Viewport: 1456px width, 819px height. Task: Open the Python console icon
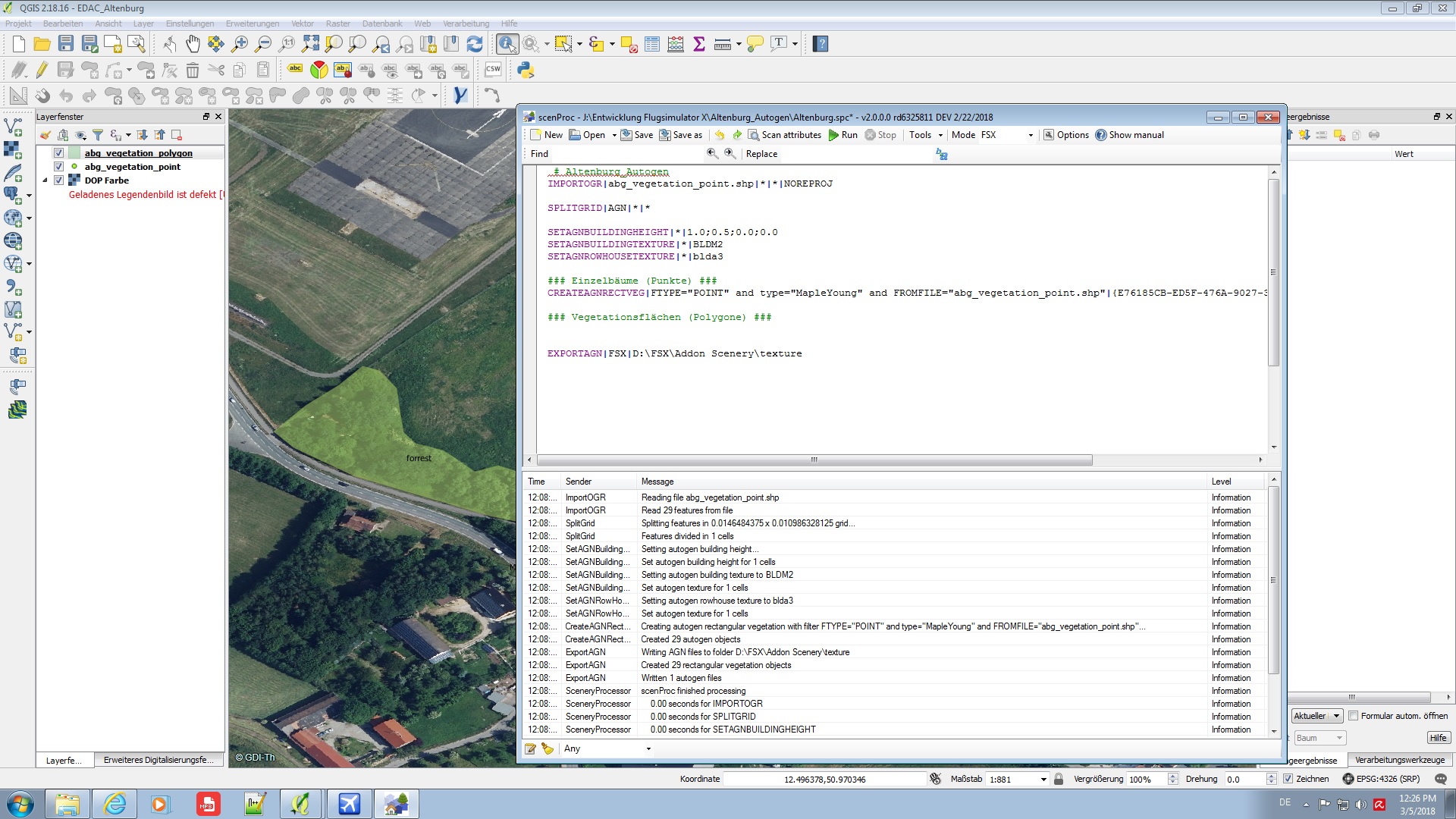click(x=526, y=71)
